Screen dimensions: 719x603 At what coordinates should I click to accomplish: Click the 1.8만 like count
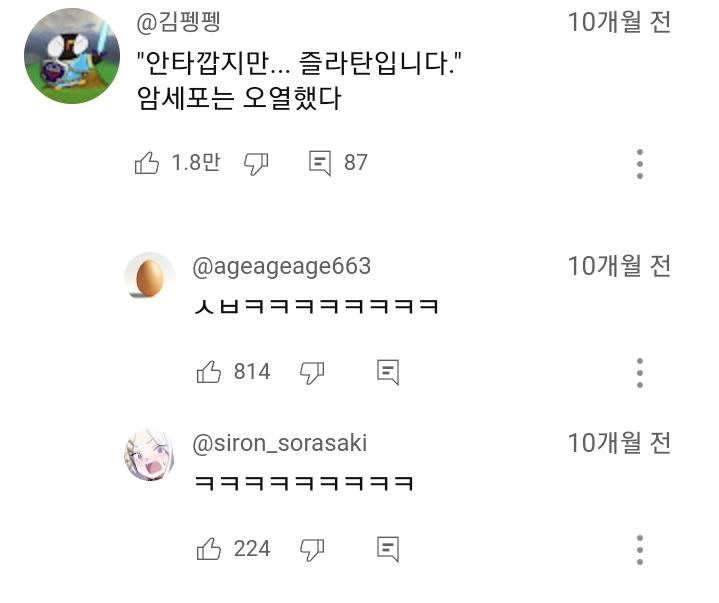(195, 163)
